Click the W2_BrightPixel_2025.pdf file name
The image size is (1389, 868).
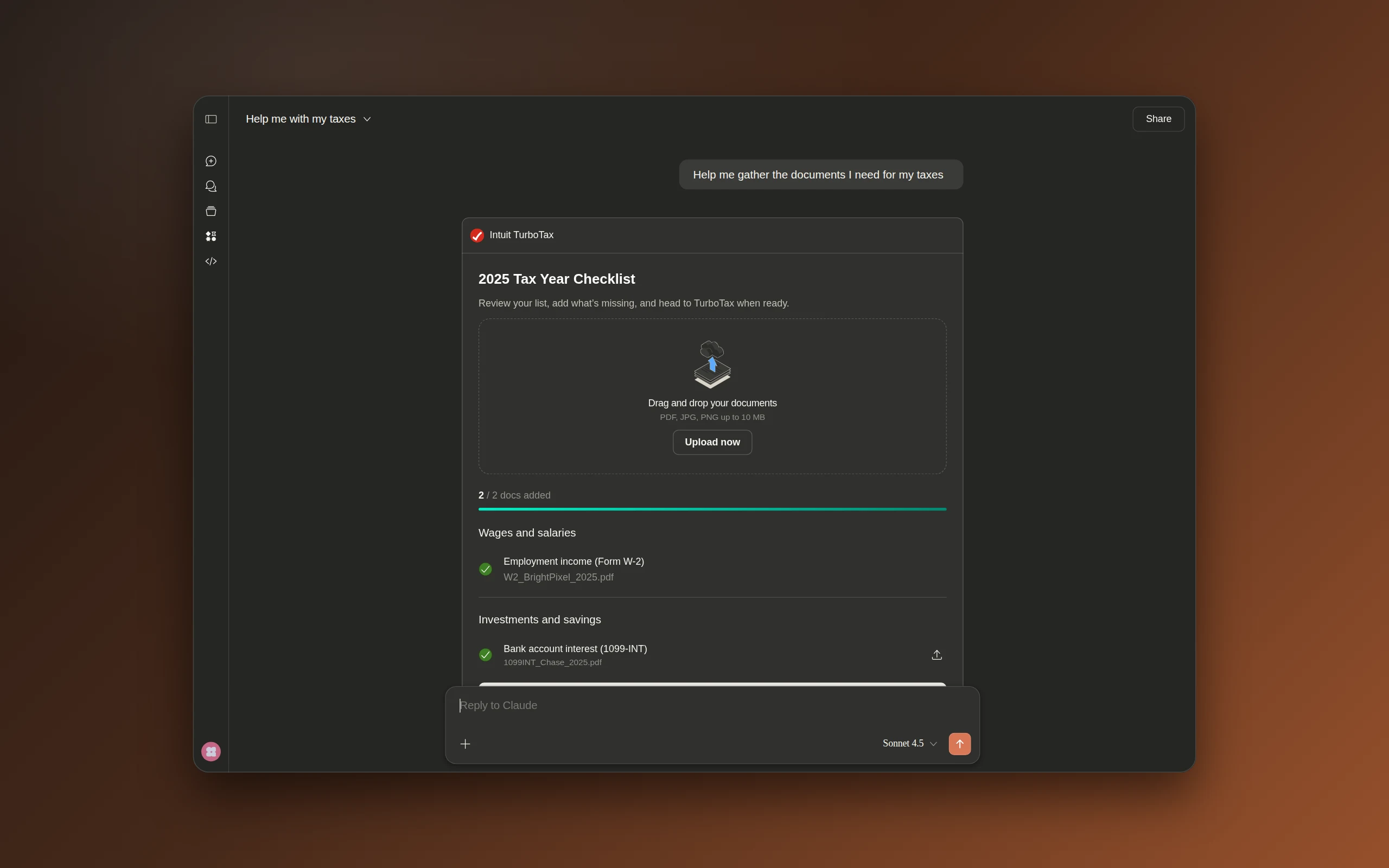[558, 577]
